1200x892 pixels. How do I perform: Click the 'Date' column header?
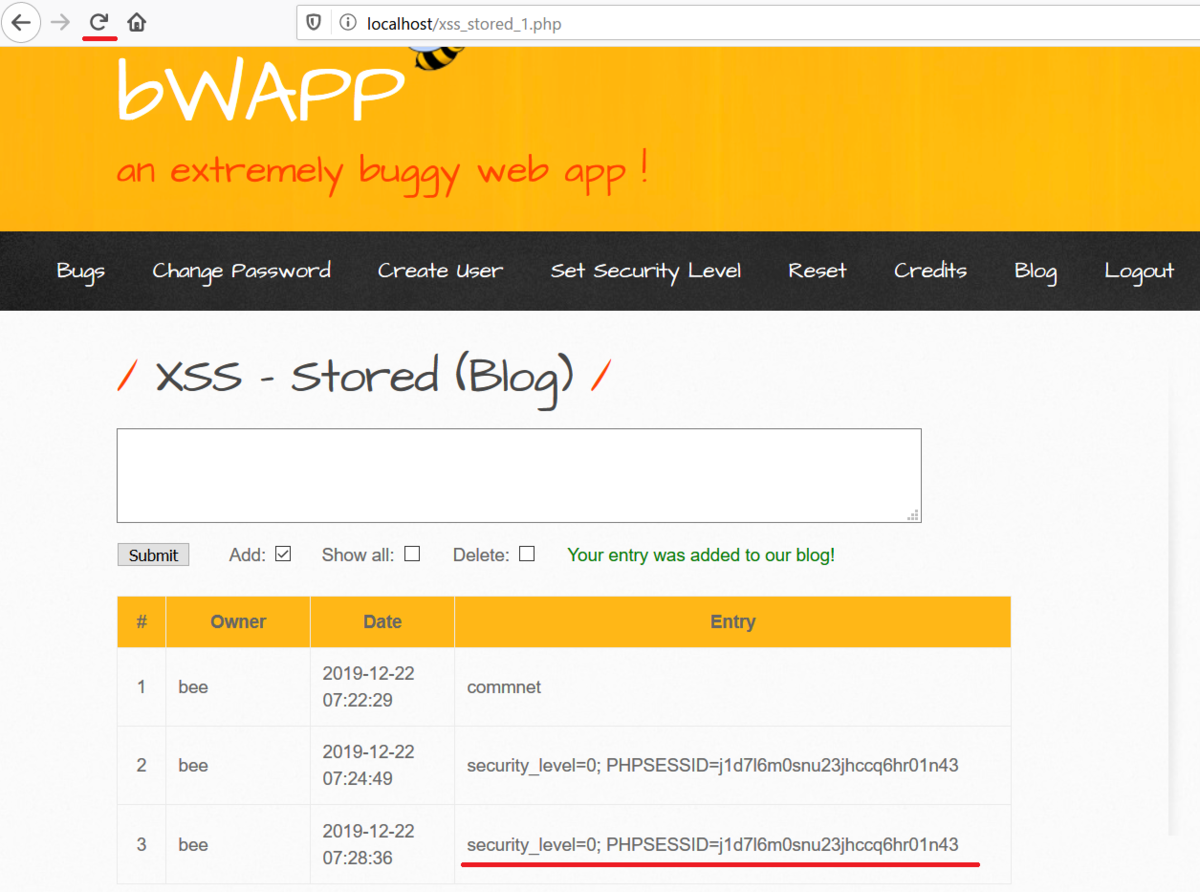pyautogui.click(x=382, y=622)
